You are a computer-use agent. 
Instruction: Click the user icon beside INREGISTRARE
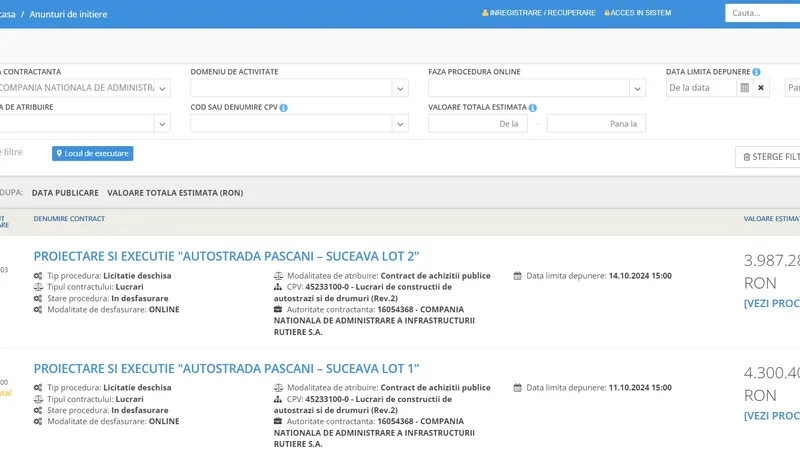pos(485,13)
